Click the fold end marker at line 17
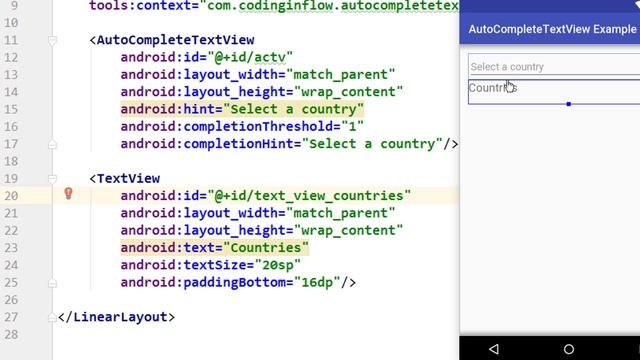 pyautogui.click(x=52, y=144)
